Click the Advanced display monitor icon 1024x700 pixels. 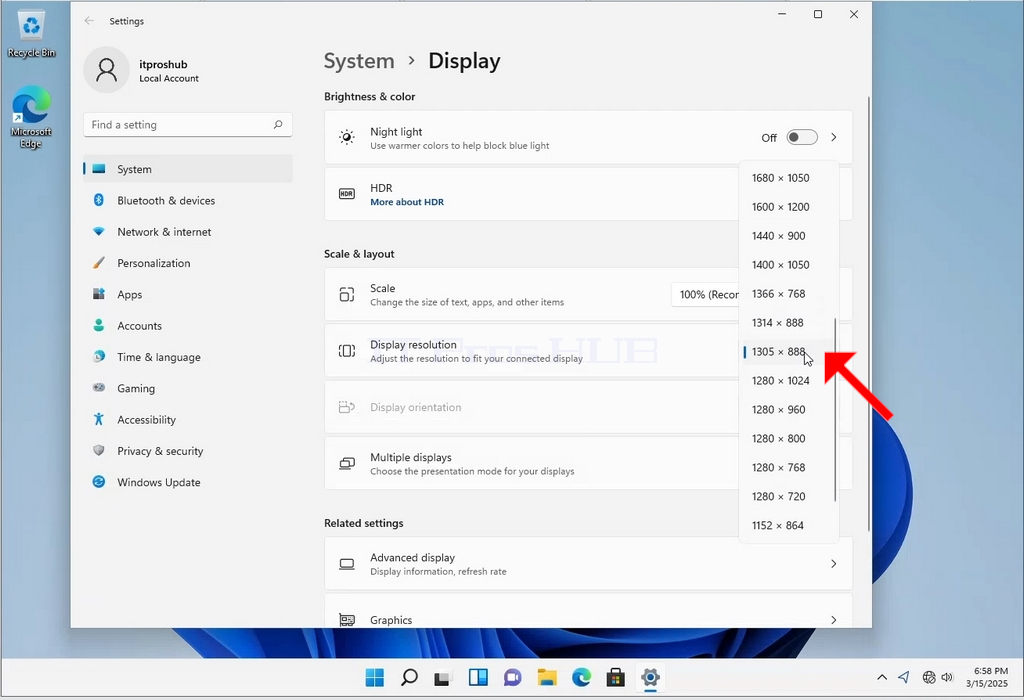(x=347, y=564)
